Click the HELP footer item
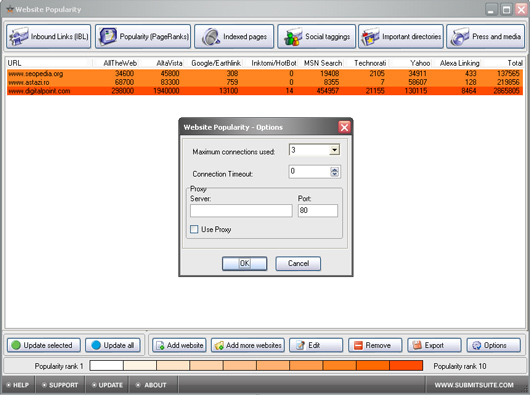530x395 pixels. tap(18, 385)
